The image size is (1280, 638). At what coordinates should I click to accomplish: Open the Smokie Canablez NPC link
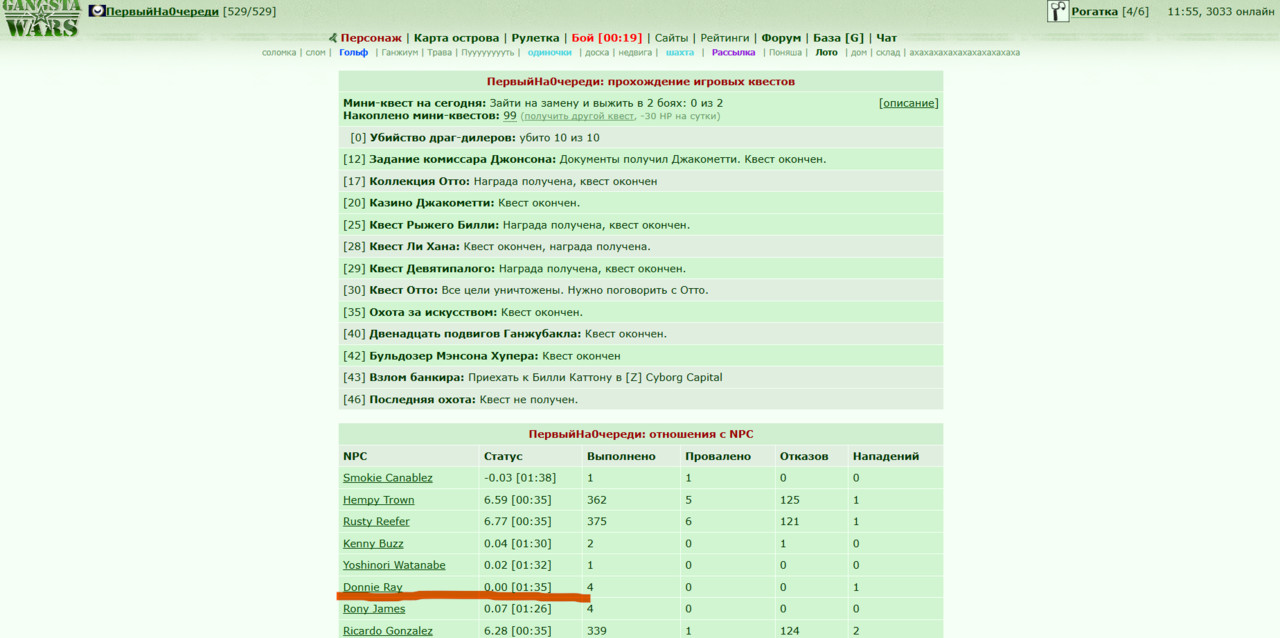pyautogui.click(x=388, y=478)
